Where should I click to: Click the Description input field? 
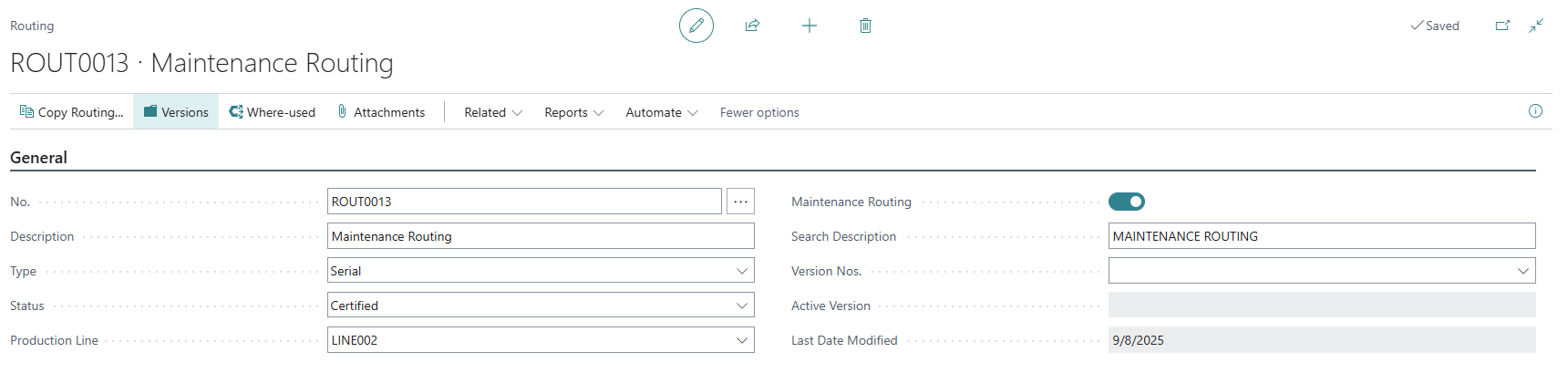(x=540, y=236)
